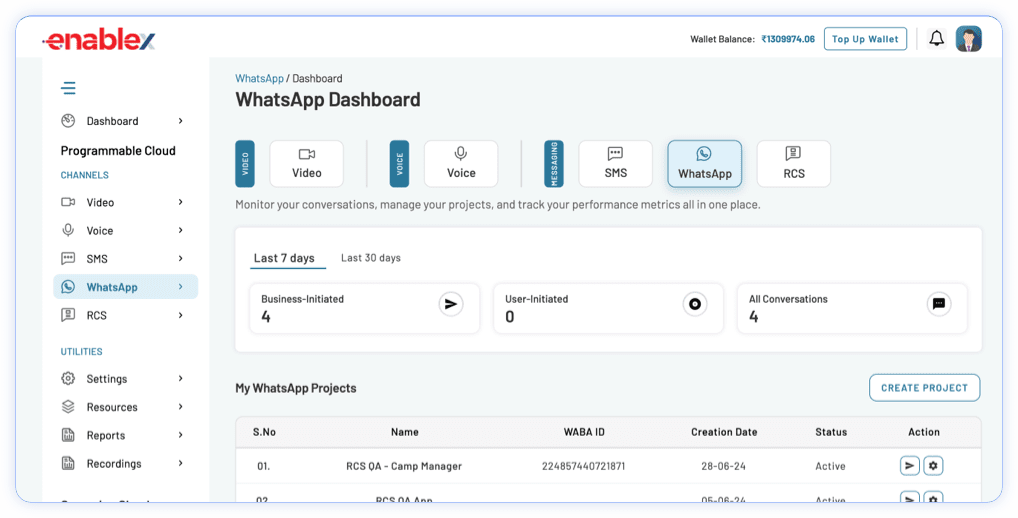Click the Creation Date column header
This screenshot has width=1018, height=518.
(724, 432)
